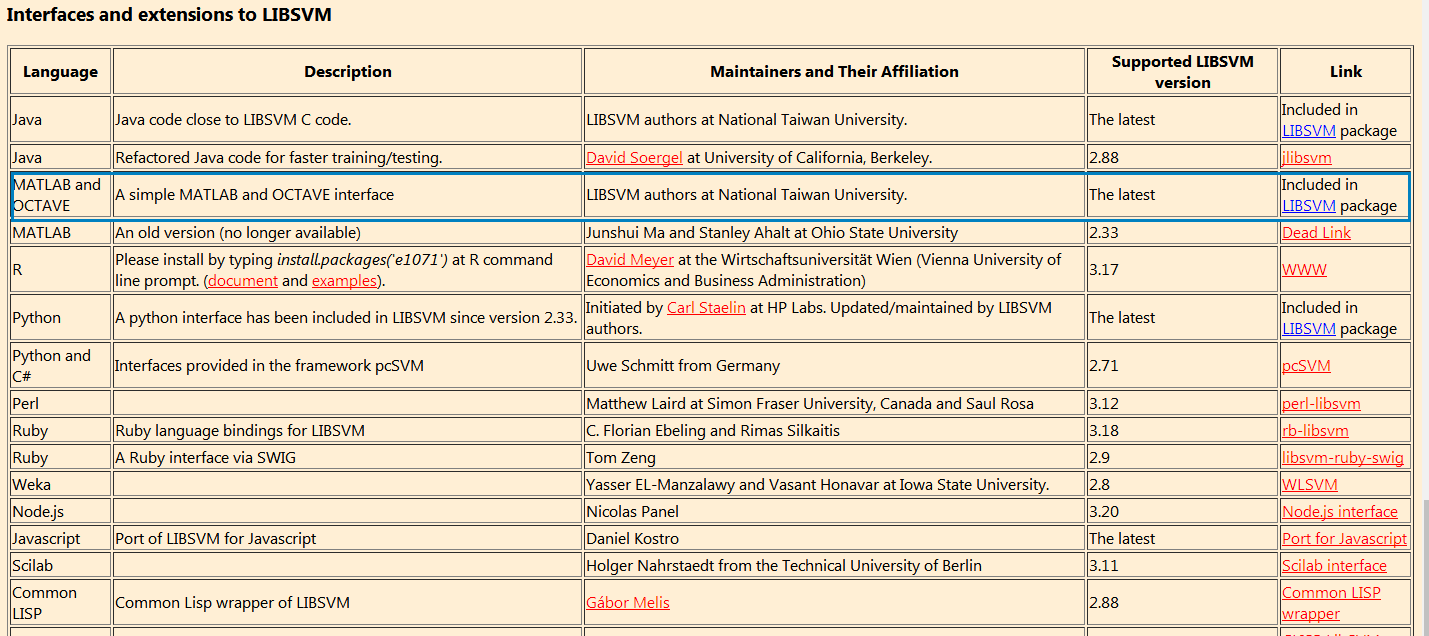Select 'Uwe Schmitt from Germany' cell
Screen dimensions: 1429x636
point(834,365)
